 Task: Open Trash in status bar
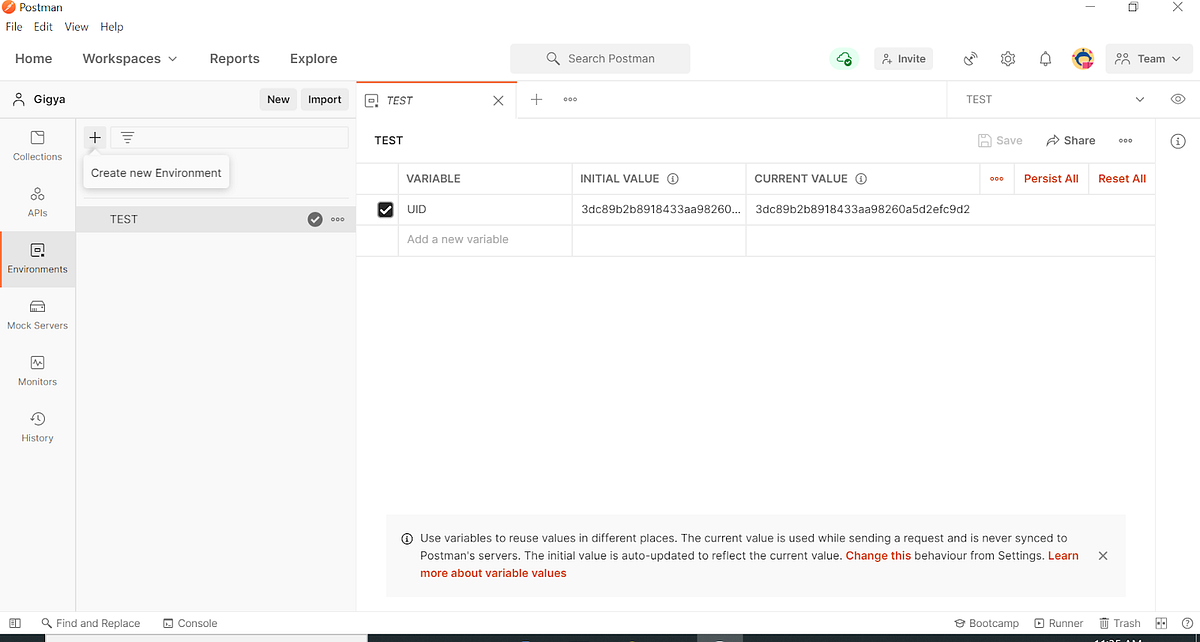(x=1120, y=623)
